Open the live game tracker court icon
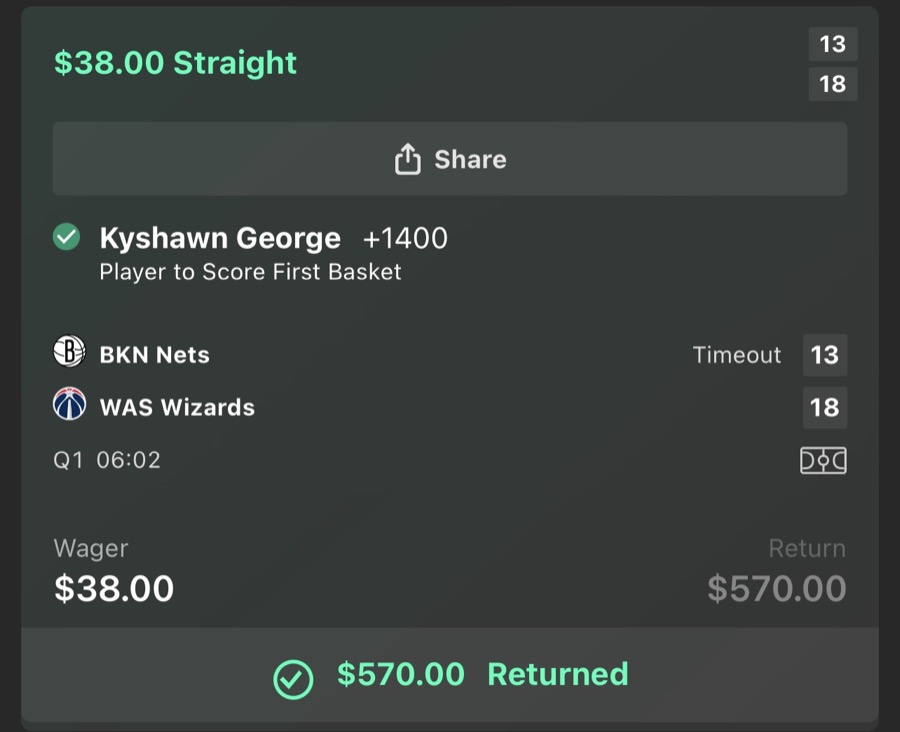The image size is (900, 732). [x=823, y=459]
